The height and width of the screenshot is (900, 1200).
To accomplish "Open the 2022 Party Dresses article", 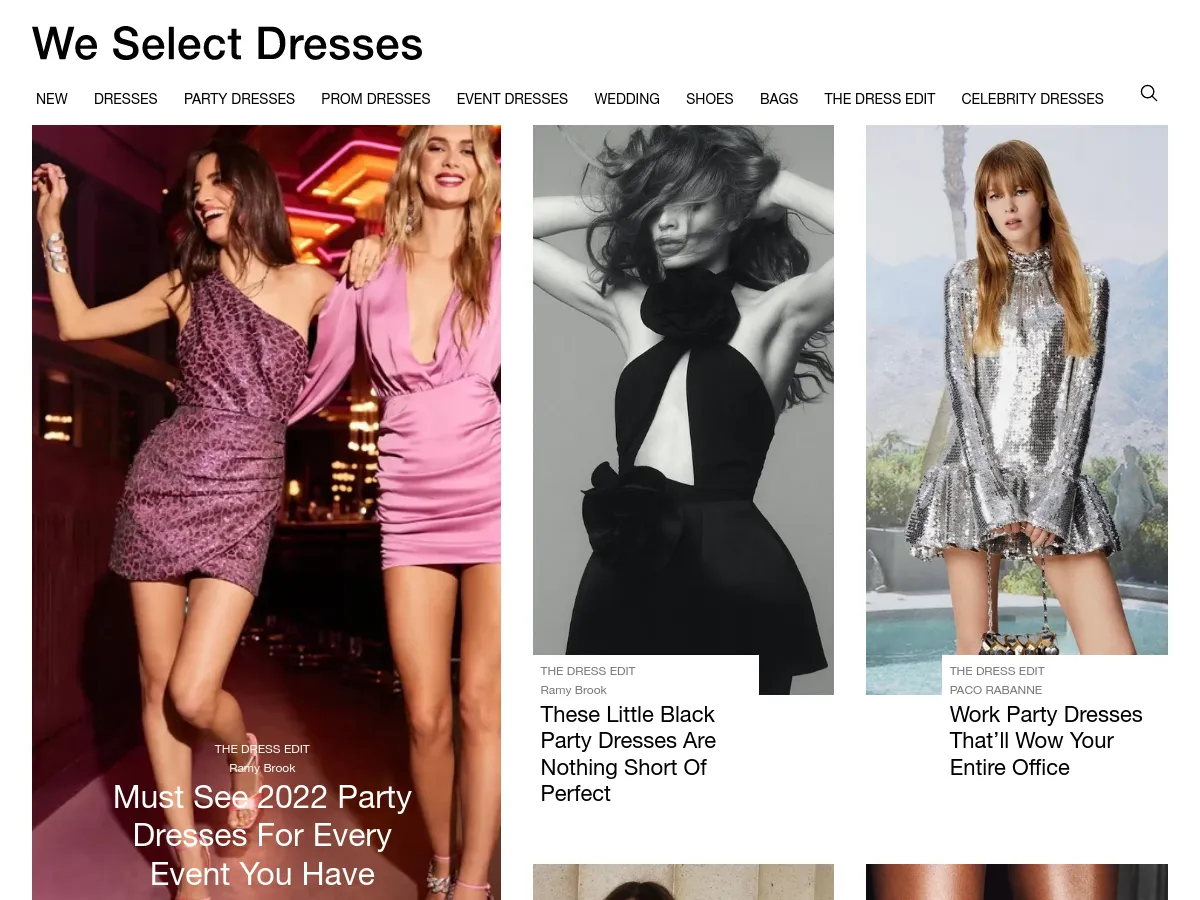I will [x=262, y=835].
